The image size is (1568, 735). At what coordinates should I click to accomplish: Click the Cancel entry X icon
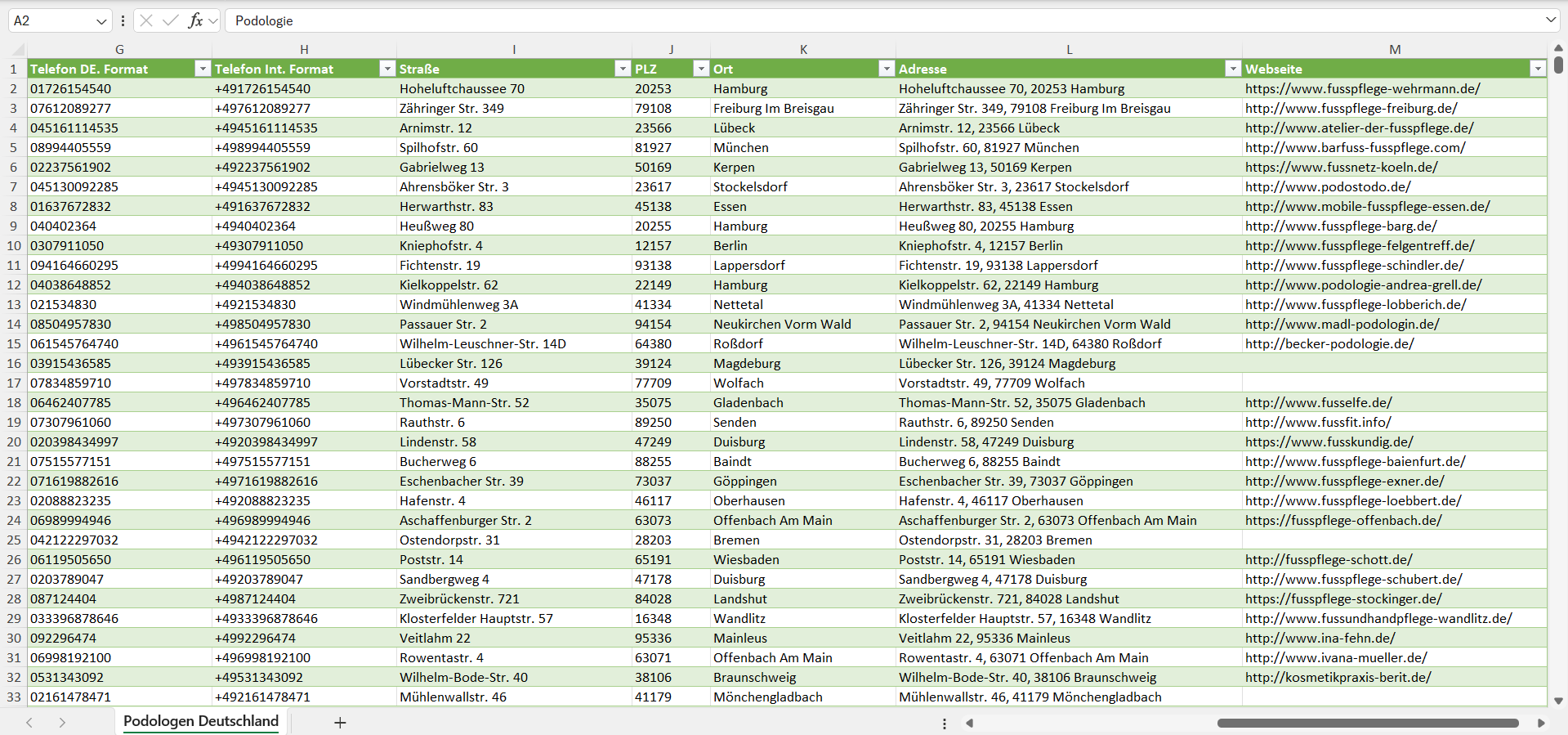pos(146,20)
